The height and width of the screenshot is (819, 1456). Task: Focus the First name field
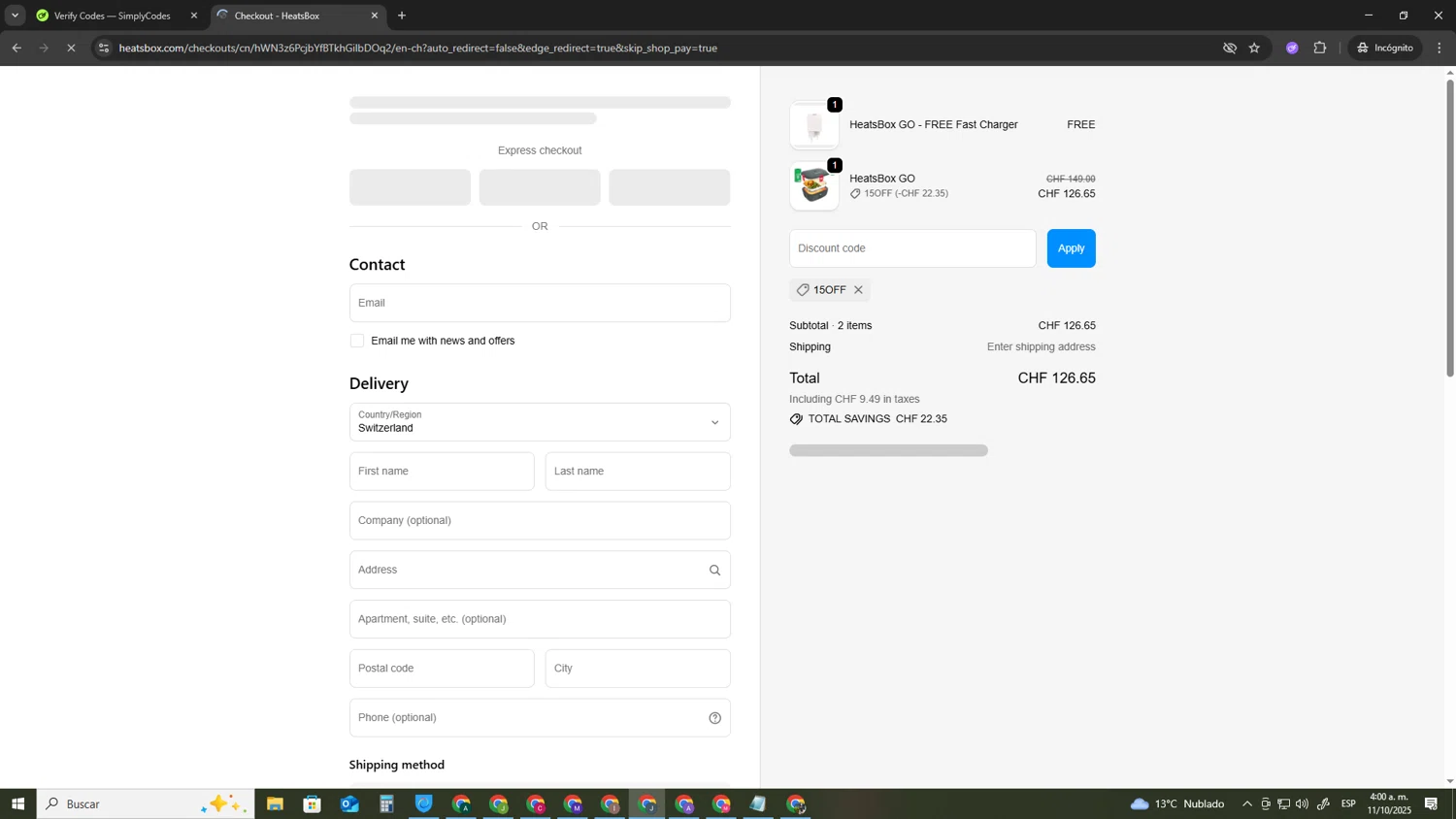442,472
